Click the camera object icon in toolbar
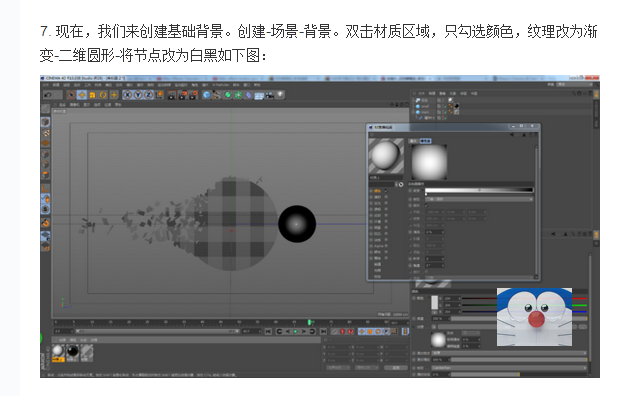The width and height of the screenshot is (622, 396). (x=270, y=95)
